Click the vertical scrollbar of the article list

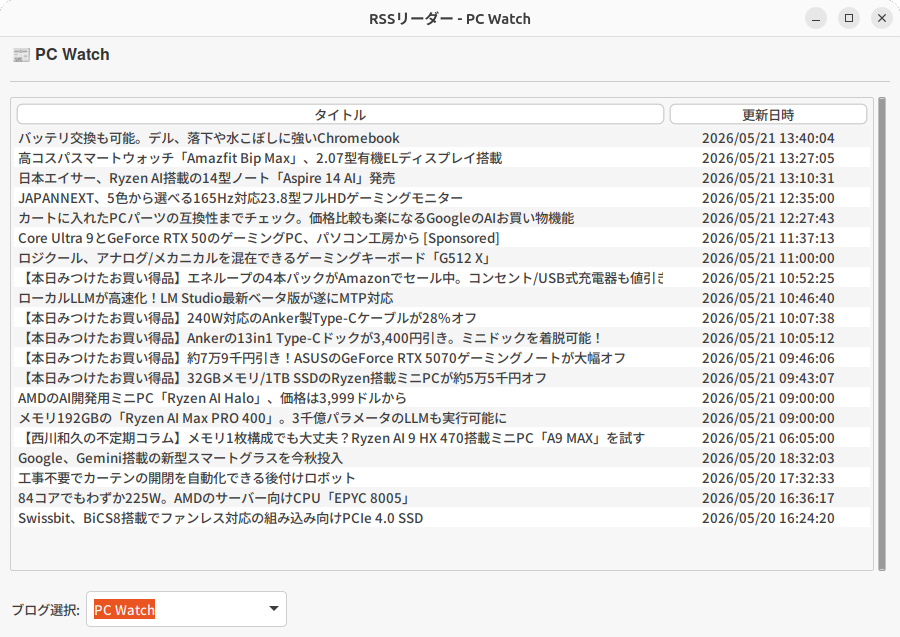click(882, 333)
